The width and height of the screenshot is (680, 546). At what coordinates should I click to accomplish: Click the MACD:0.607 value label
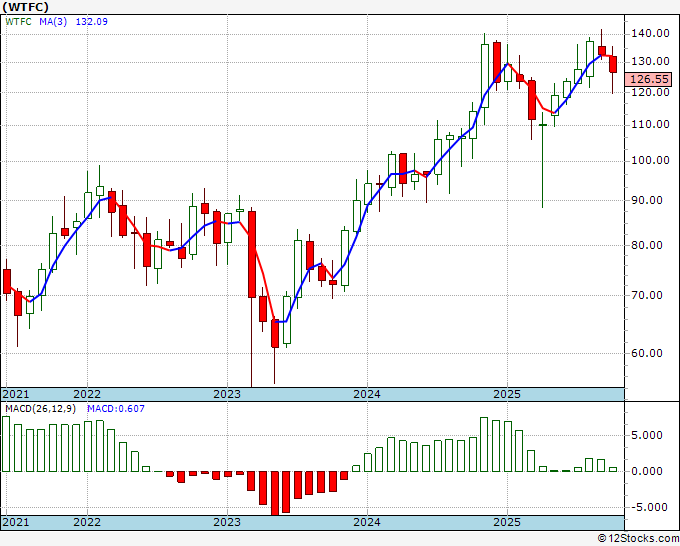coord(116,409)
